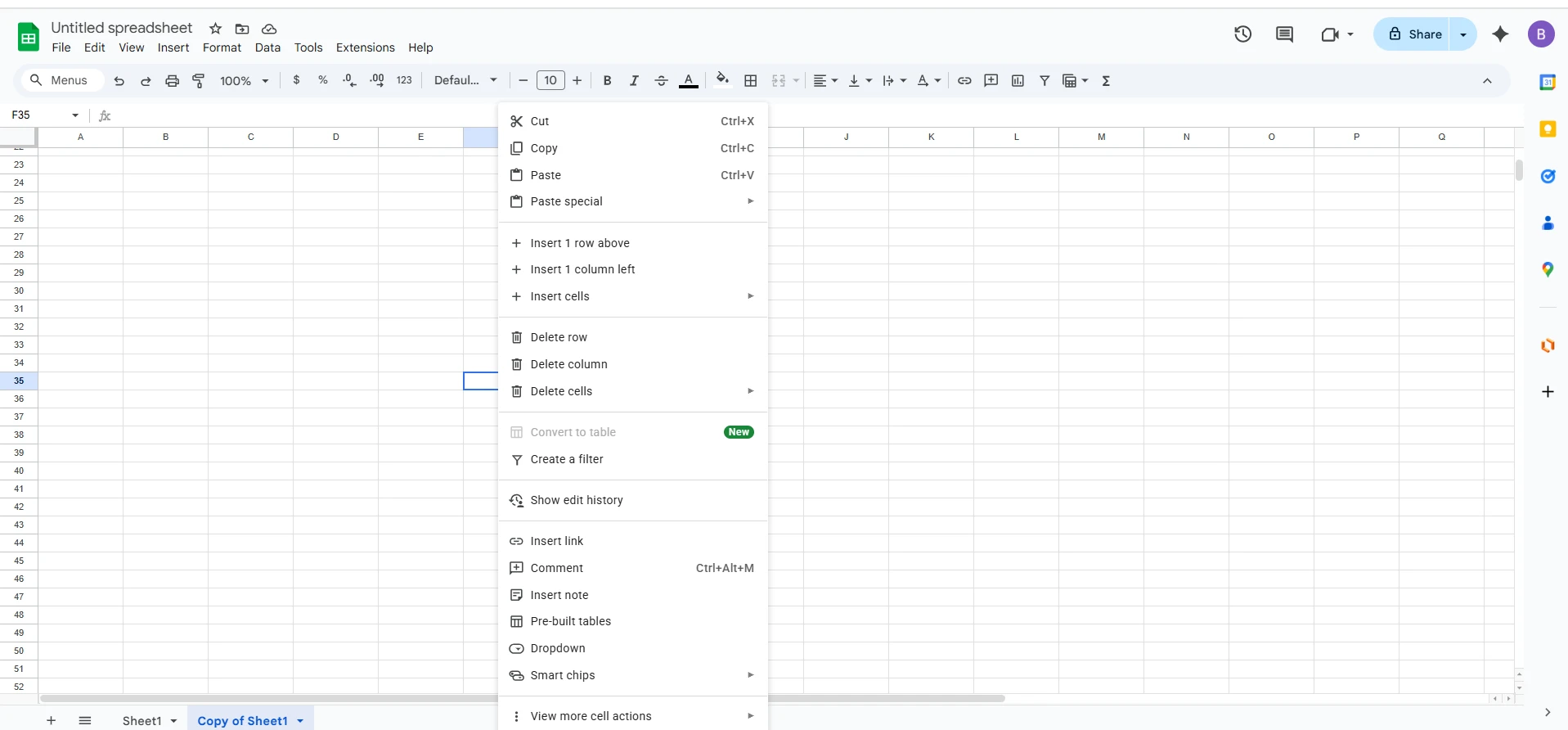The width and height of the screenshot is (1568, 730).
Task: Open the comments history icon
Action: pyautogui.click(x=1284, y=34)
